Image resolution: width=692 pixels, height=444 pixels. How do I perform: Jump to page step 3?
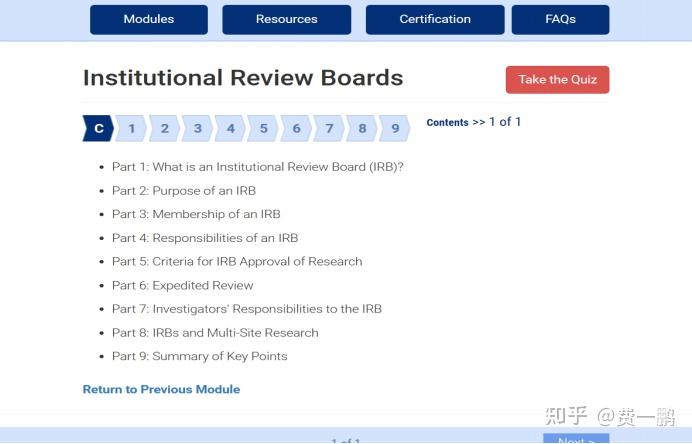pos(198,128)
